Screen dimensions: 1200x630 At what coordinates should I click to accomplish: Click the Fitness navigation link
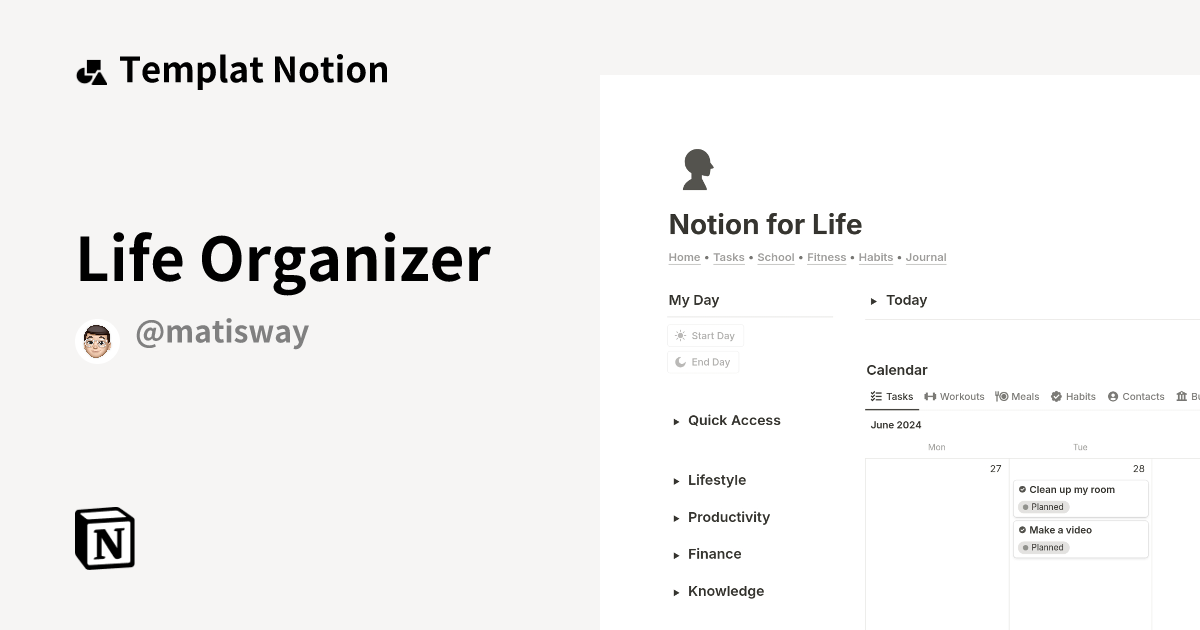pyautogui.click(x=826, y=257)
